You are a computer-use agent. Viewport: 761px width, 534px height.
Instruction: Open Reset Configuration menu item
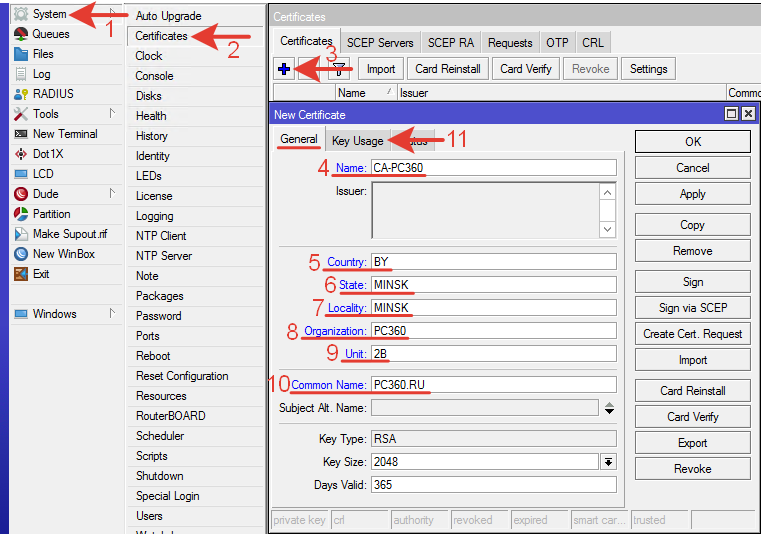195,376
